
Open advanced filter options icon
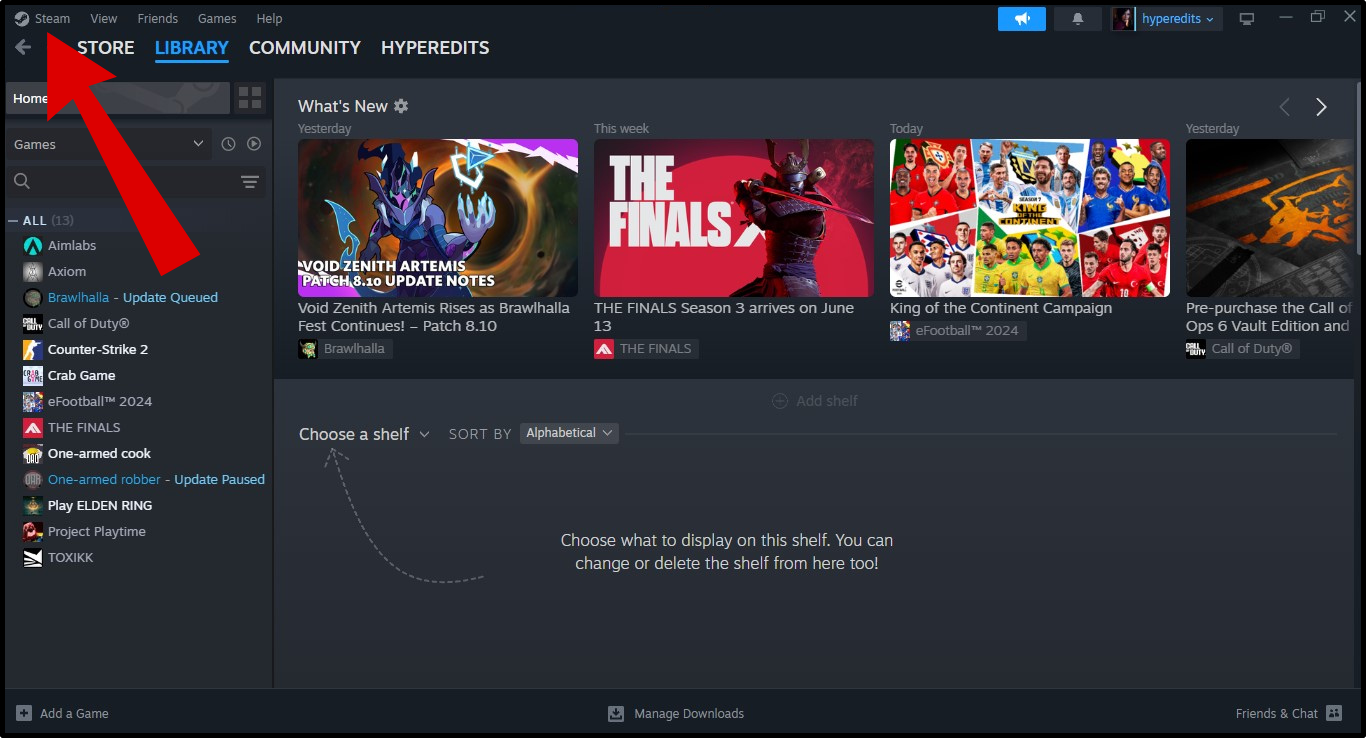click(250, 181)
